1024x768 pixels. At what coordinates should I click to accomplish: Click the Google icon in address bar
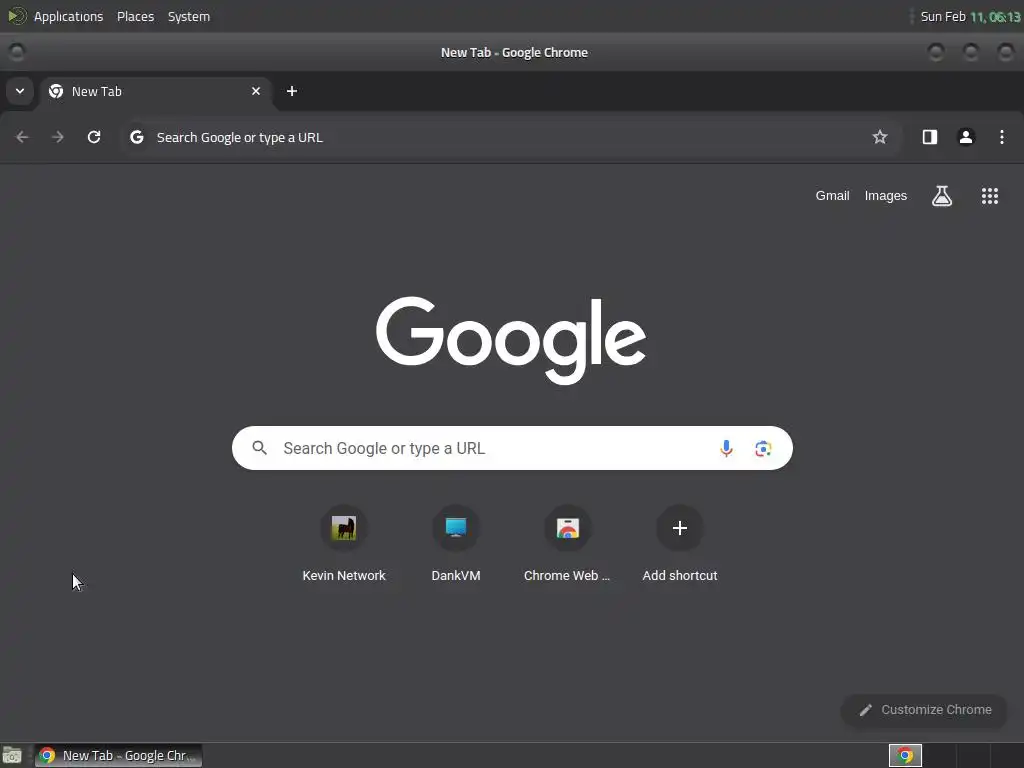click(136, 137)
